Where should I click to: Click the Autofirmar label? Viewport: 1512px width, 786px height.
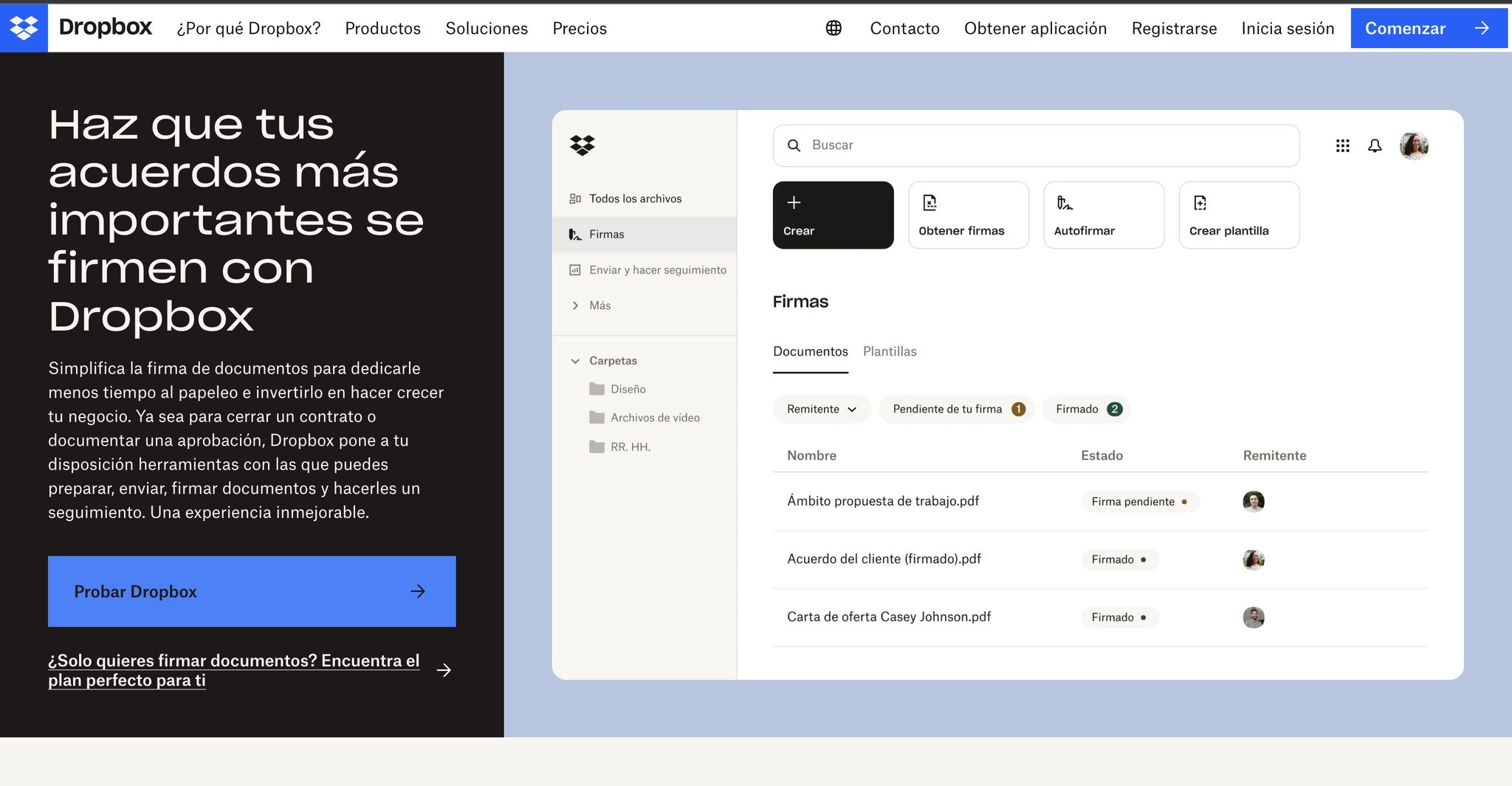pyautogui.click(x=1085, y=231)
